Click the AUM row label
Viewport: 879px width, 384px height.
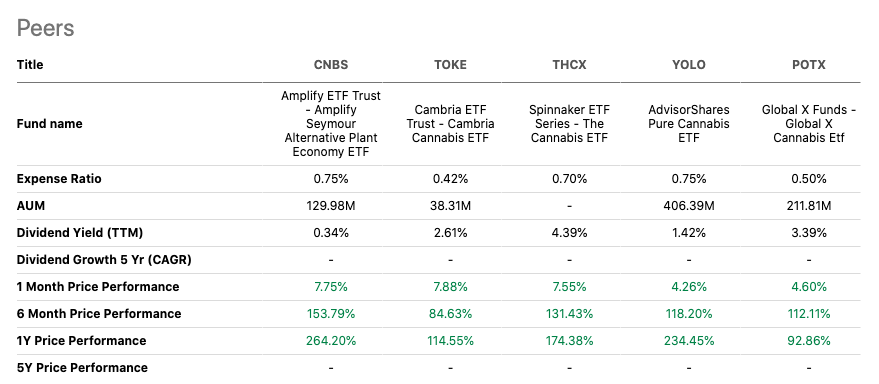(x=31, y=206)
